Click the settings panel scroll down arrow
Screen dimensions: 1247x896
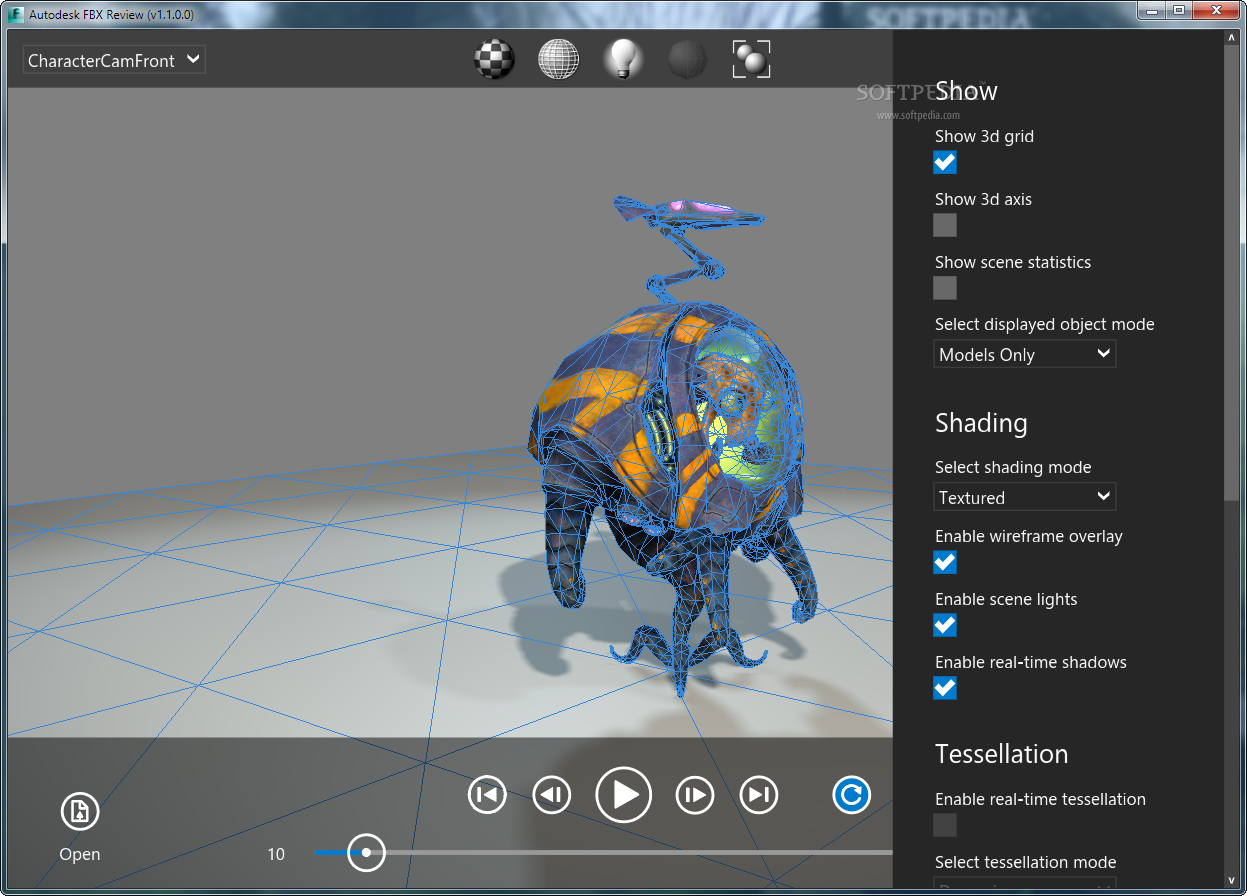1231,880
